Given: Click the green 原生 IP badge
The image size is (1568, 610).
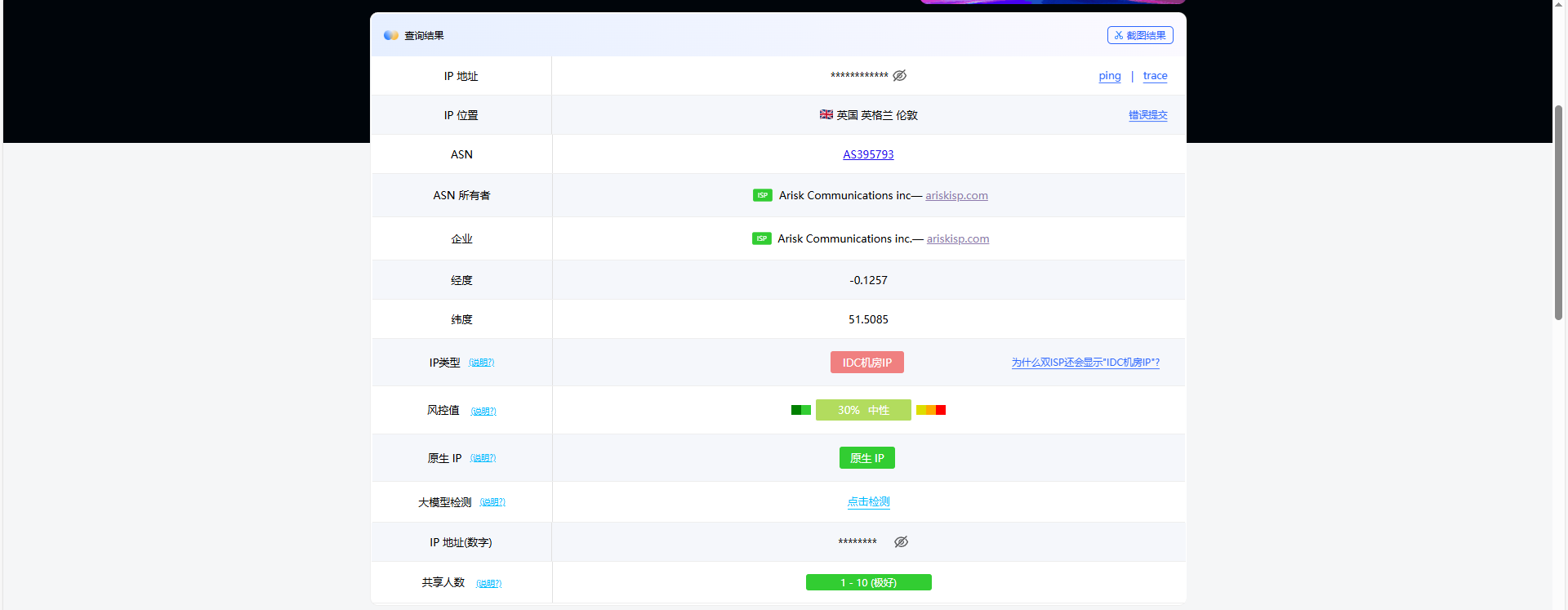Looking at the screenshot, I should click(x=866, y=458).
